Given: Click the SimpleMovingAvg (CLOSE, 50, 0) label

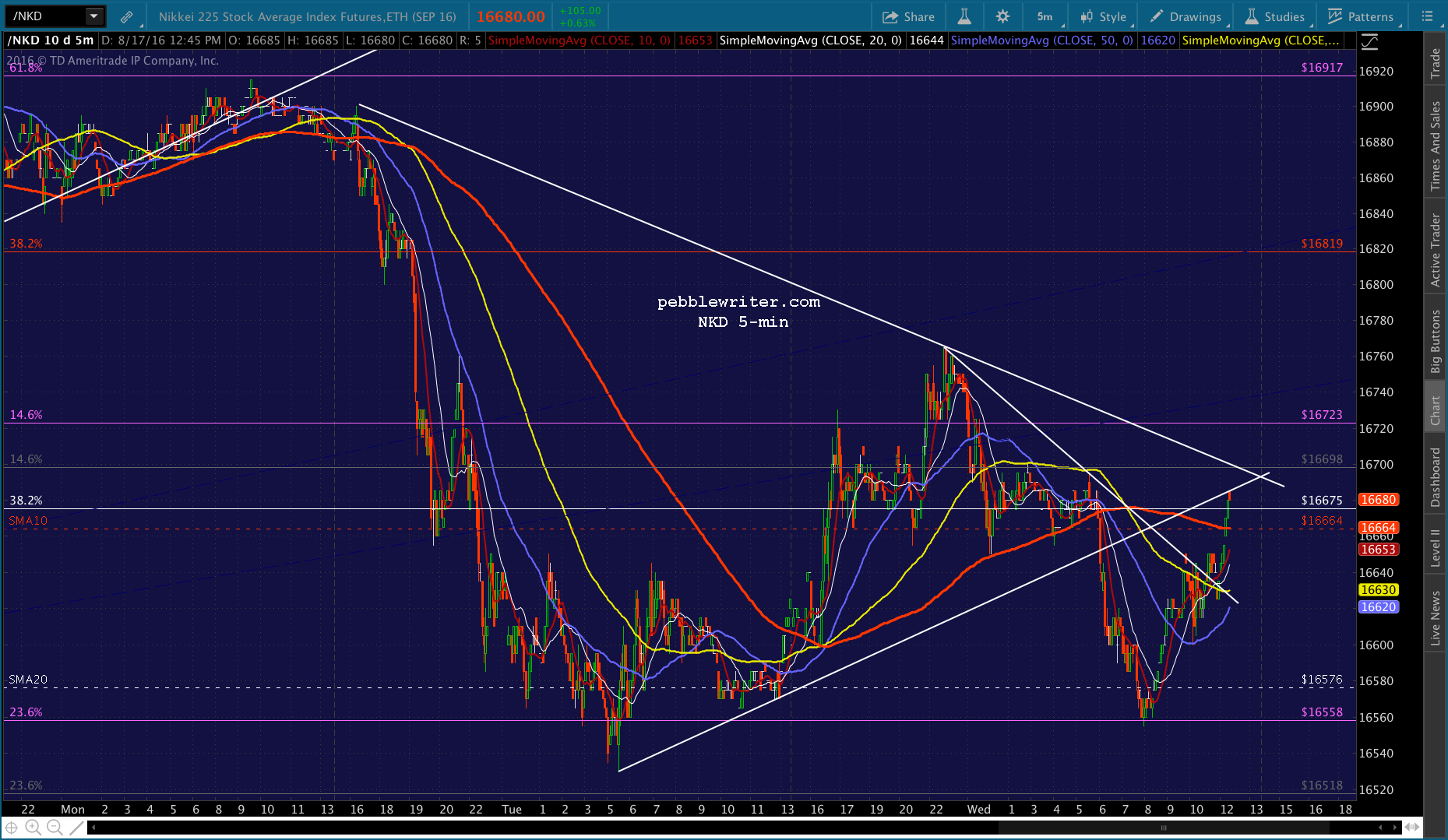Looking at the screenshot, I should coord(1042,40).
